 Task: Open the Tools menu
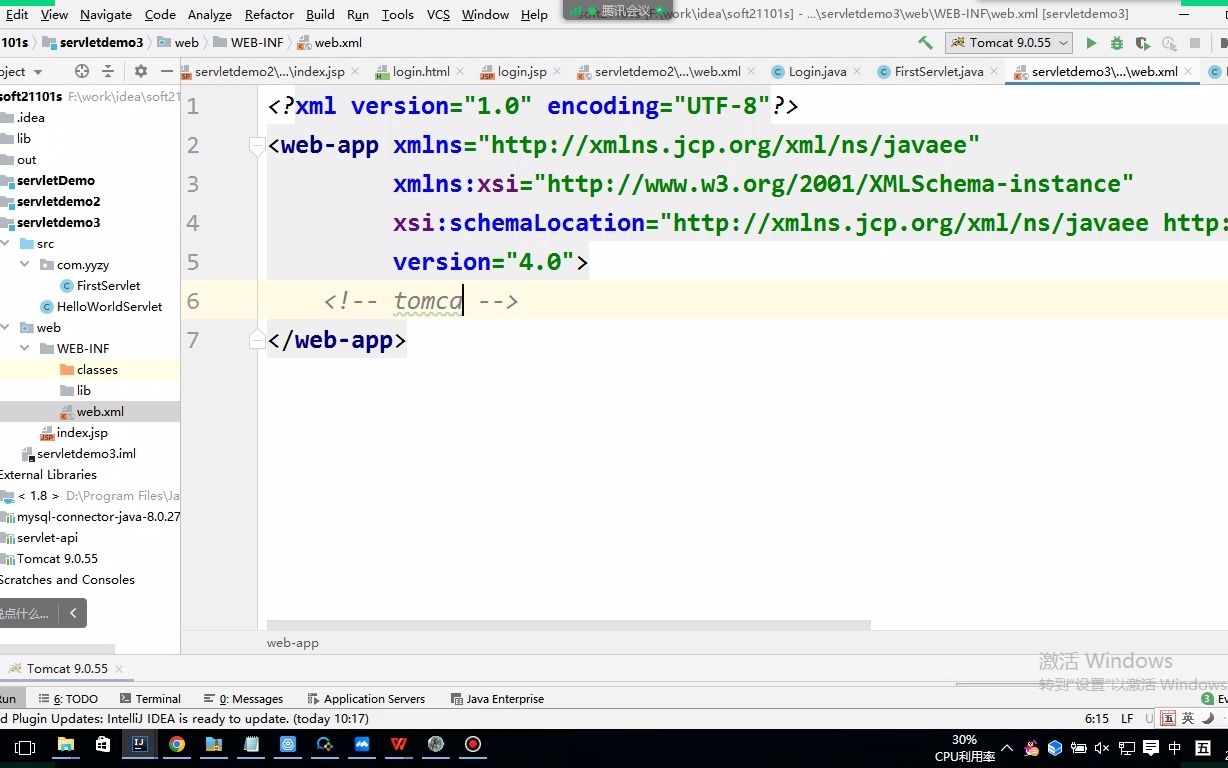point(397,15)
